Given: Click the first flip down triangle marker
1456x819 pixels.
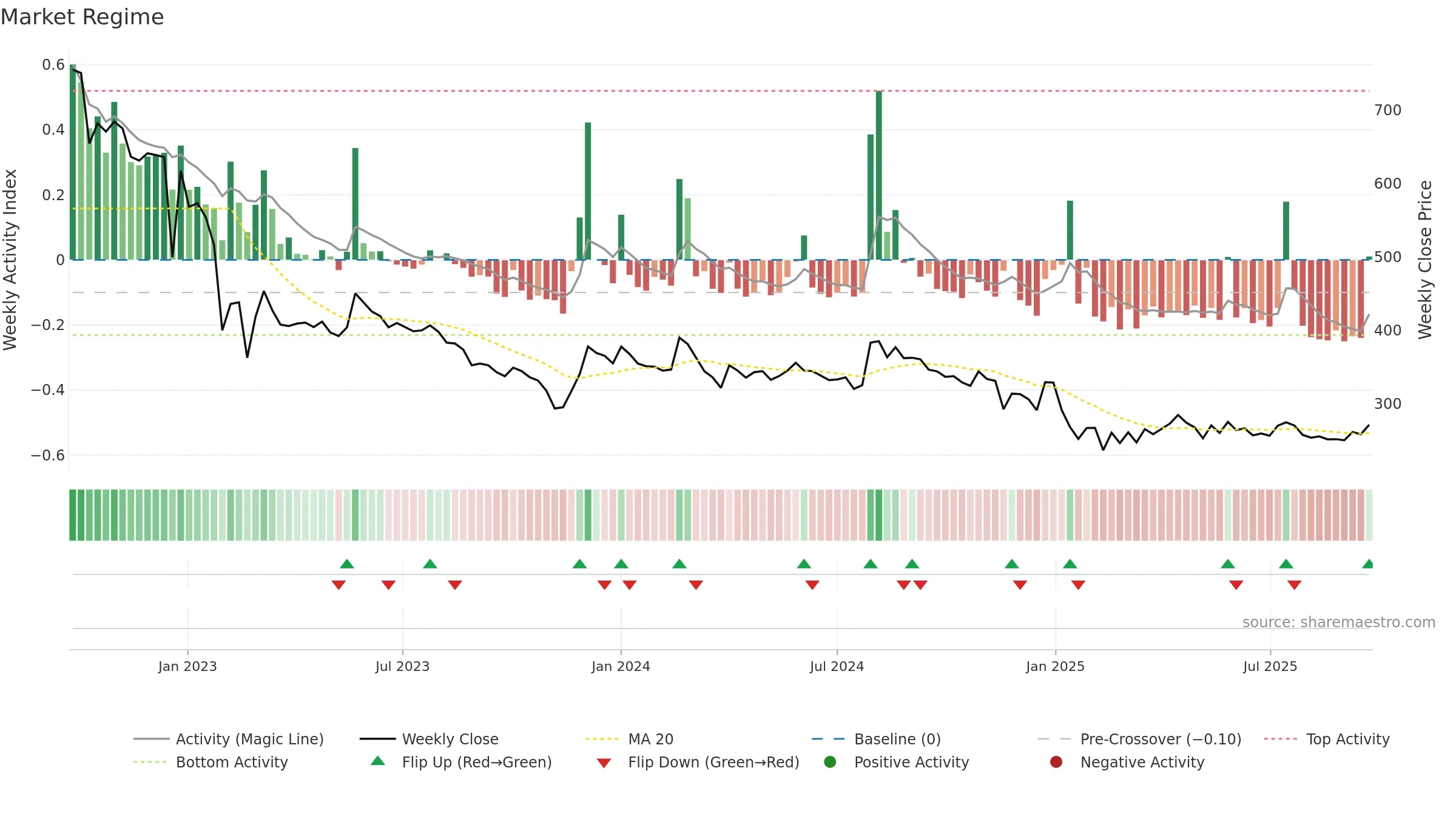Looking at the screenshot, I should [339, 585].
